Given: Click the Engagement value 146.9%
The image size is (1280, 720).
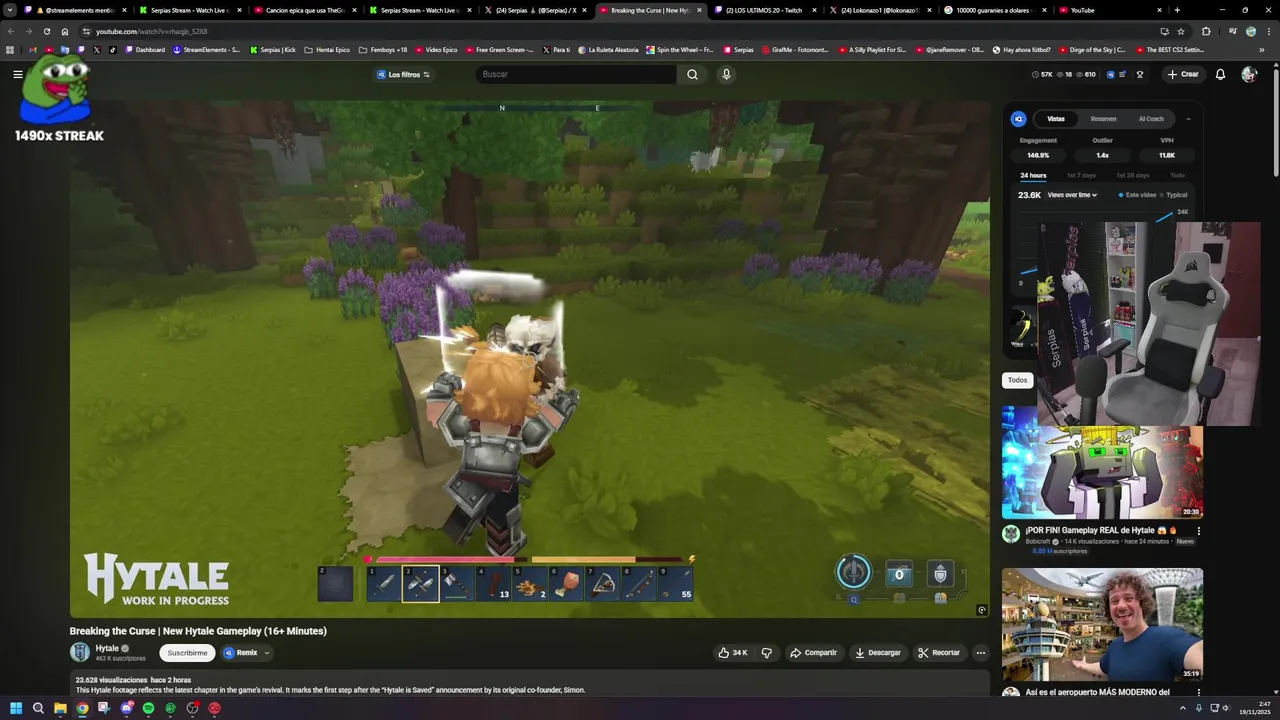Looking at the screenshot, I should click(x=1038, y=155).
